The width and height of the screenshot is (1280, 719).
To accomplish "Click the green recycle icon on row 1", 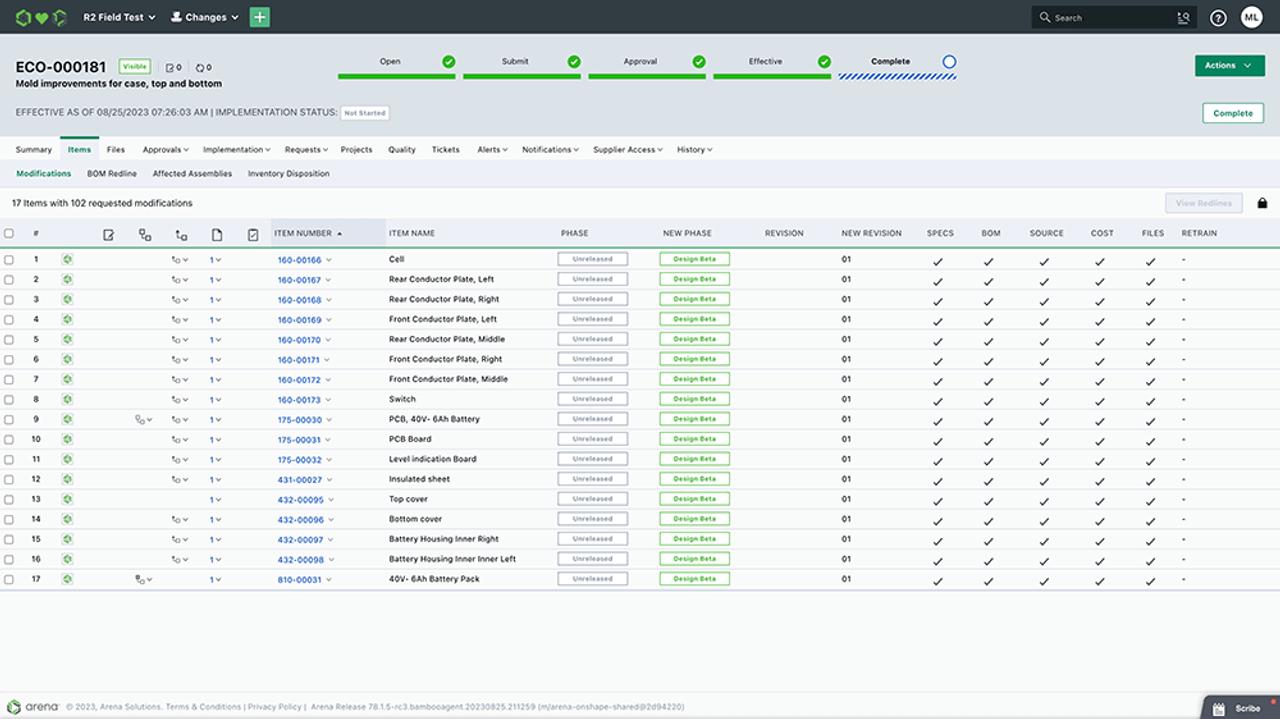I will 67,258.
